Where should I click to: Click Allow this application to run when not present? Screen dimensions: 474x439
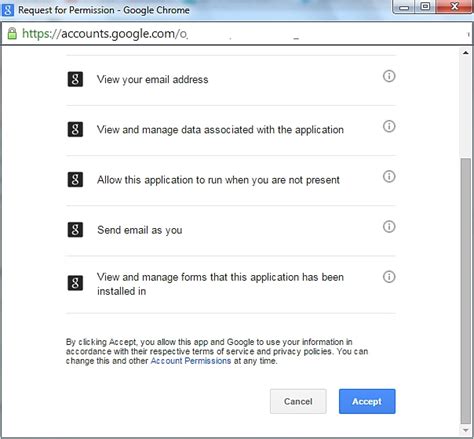[x=218, y=180]
